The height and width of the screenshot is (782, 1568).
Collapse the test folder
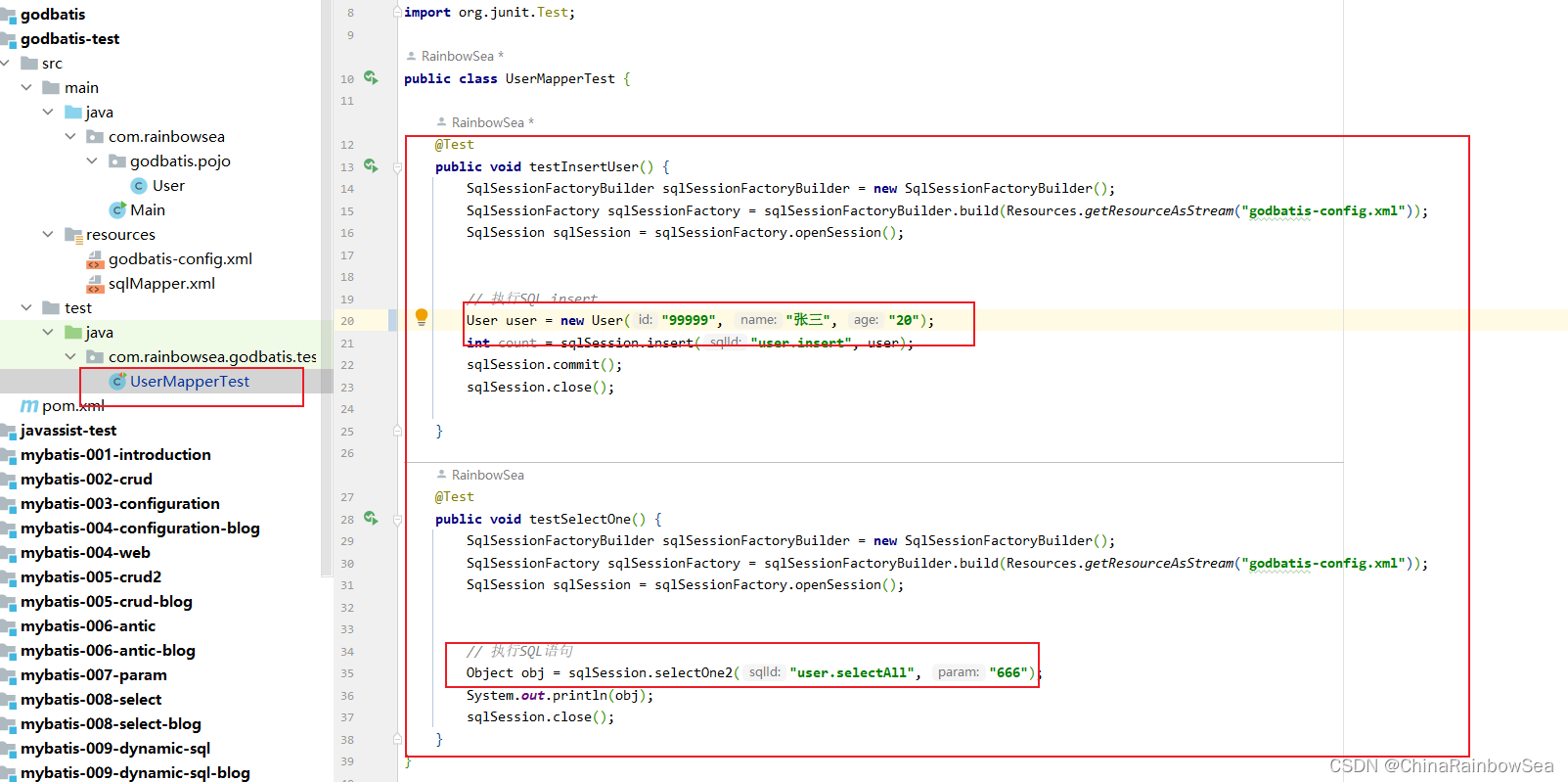tap(26, 307)
